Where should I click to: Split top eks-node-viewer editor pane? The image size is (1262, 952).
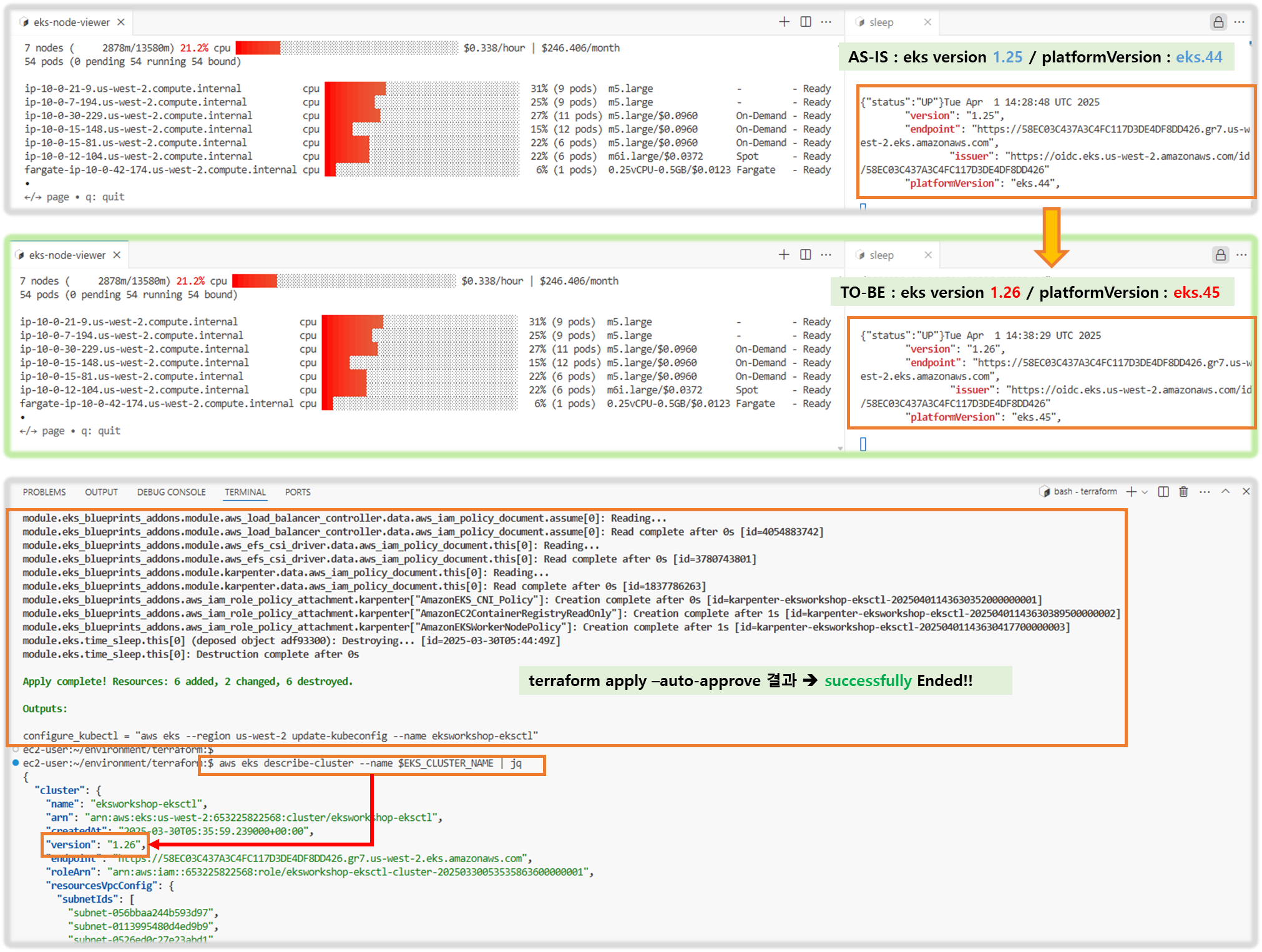coord(806,22)
